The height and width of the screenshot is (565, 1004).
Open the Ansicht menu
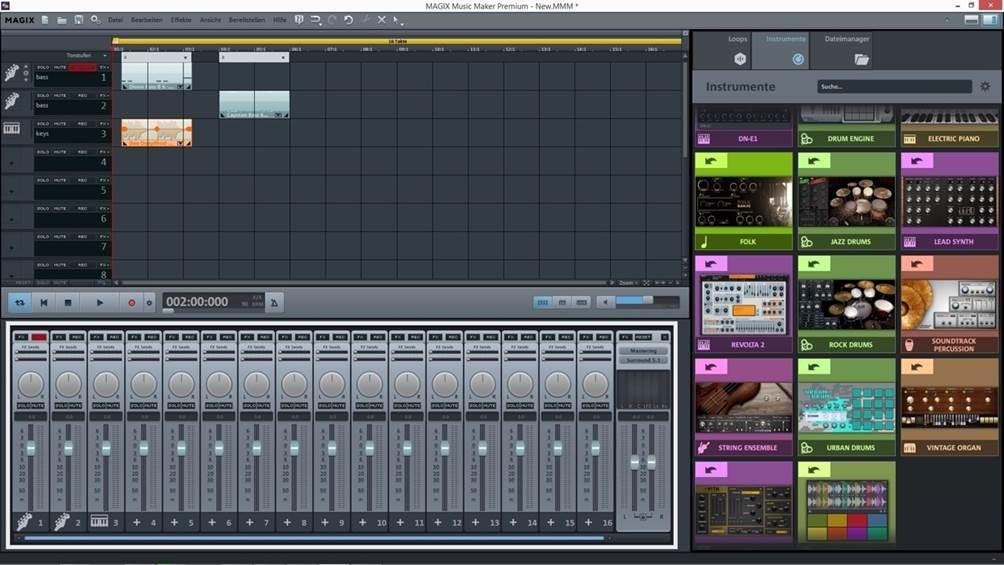point(210,20)
